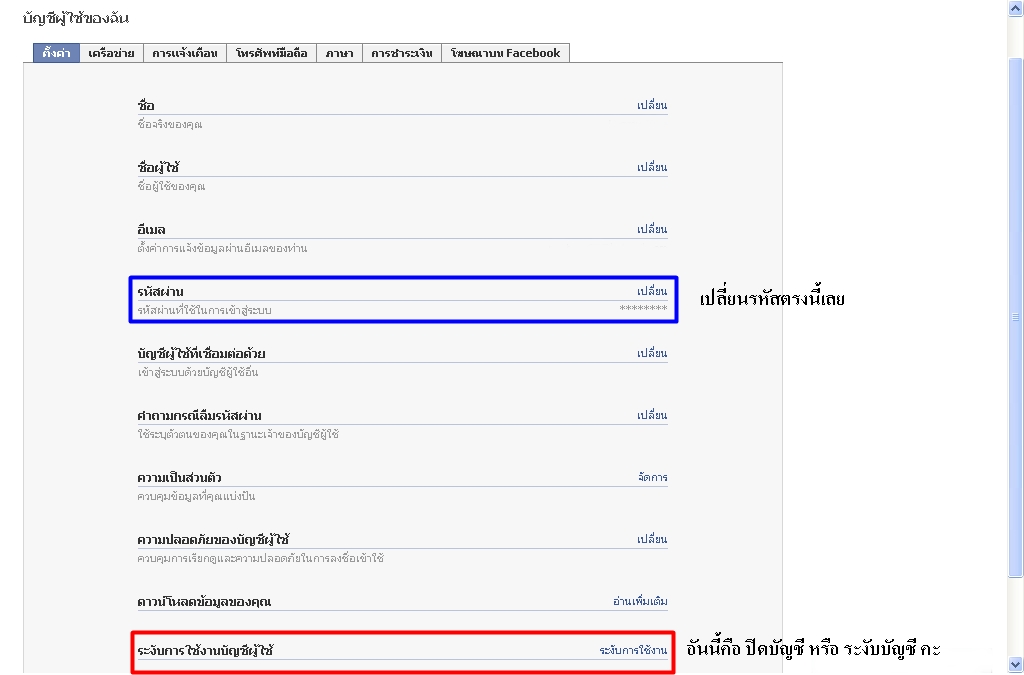Click เปลี่ยน for ชื่อผู้ใช้ (Username)
The height and width of the screenshot is (675, 1024).
(652, 168)
